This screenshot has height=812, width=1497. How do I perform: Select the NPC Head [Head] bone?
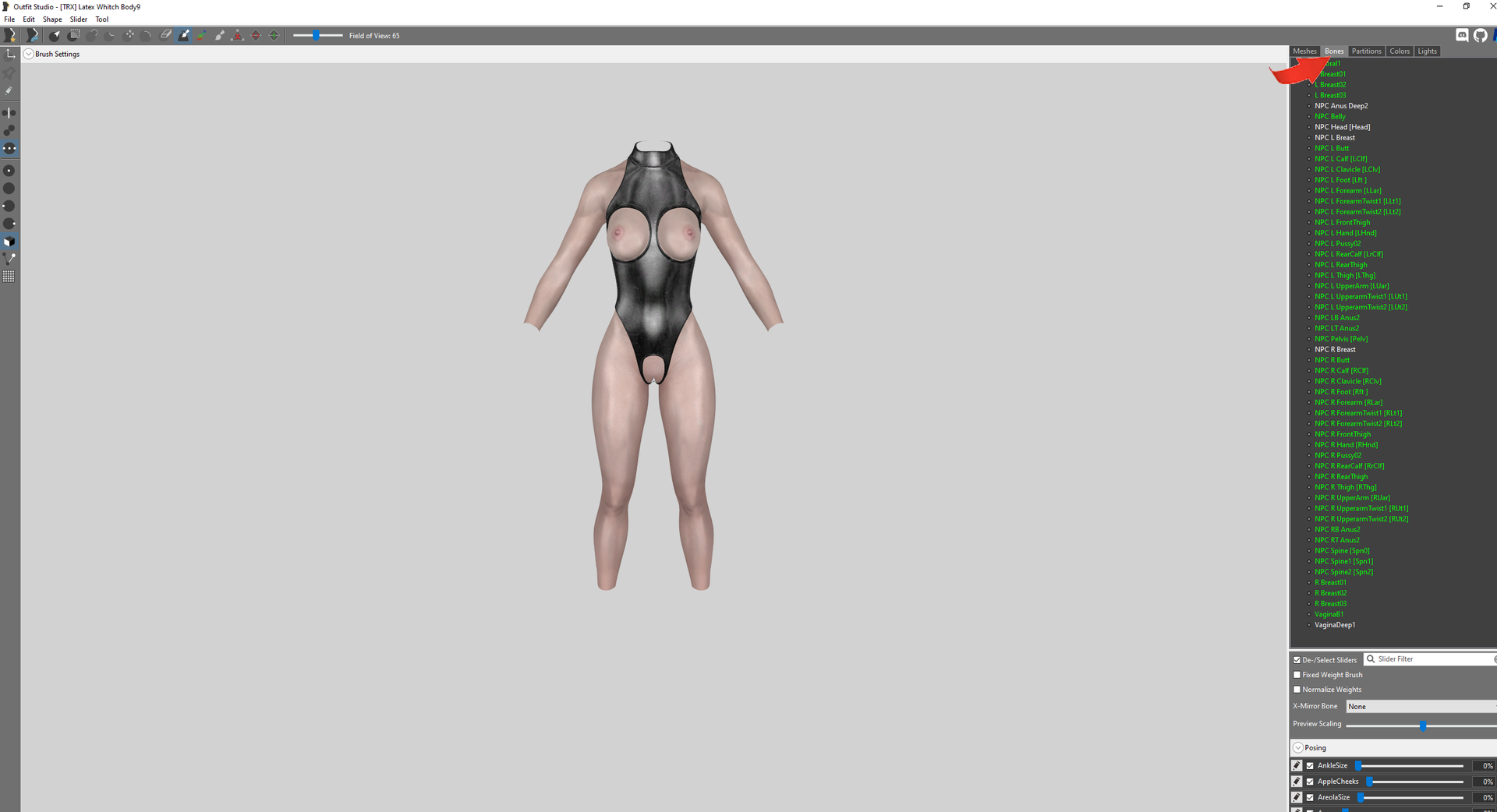pyautogui.click(x=1343, y=127)
